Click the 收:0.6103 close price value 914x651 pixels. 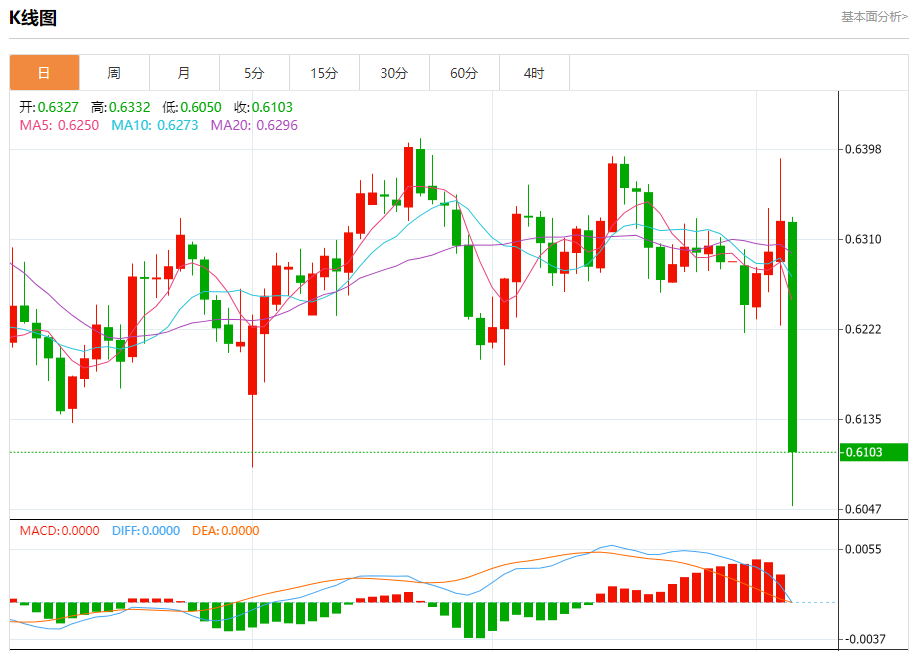point(263,107)
